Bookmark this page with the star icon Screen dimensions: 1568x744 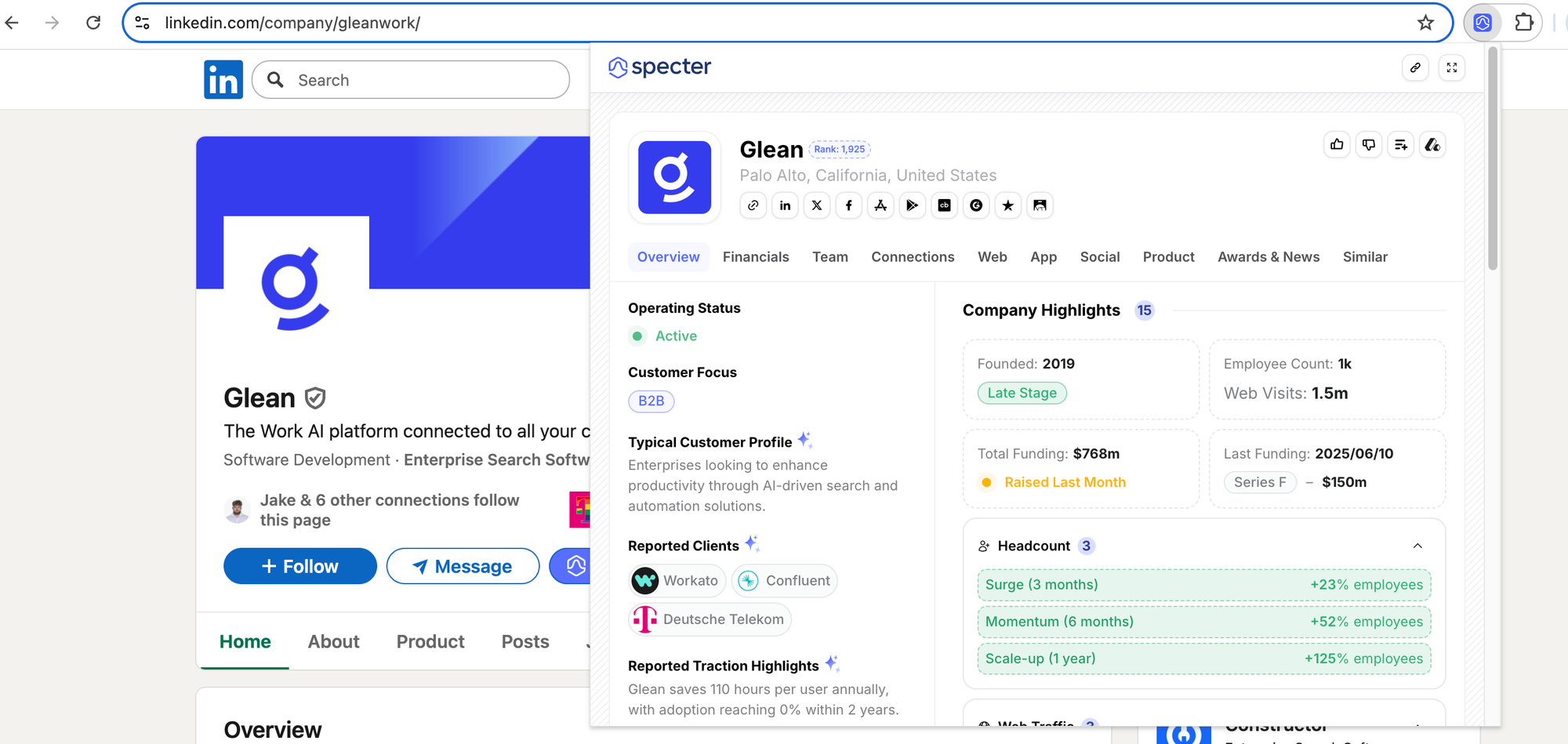point(1425,23)
